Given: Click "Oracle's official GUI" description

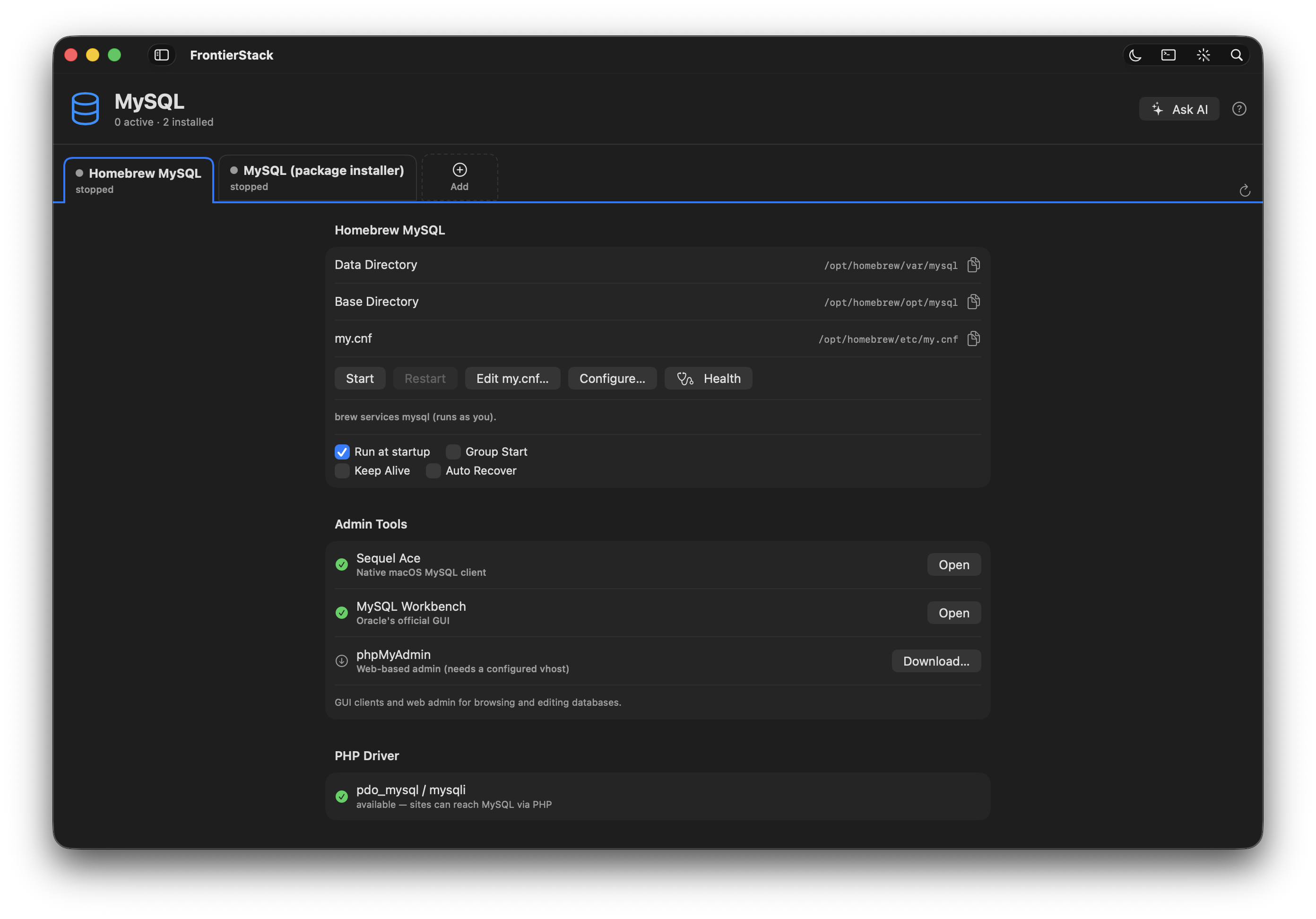Looking at the screenshot, I should (x=403, y=620).
